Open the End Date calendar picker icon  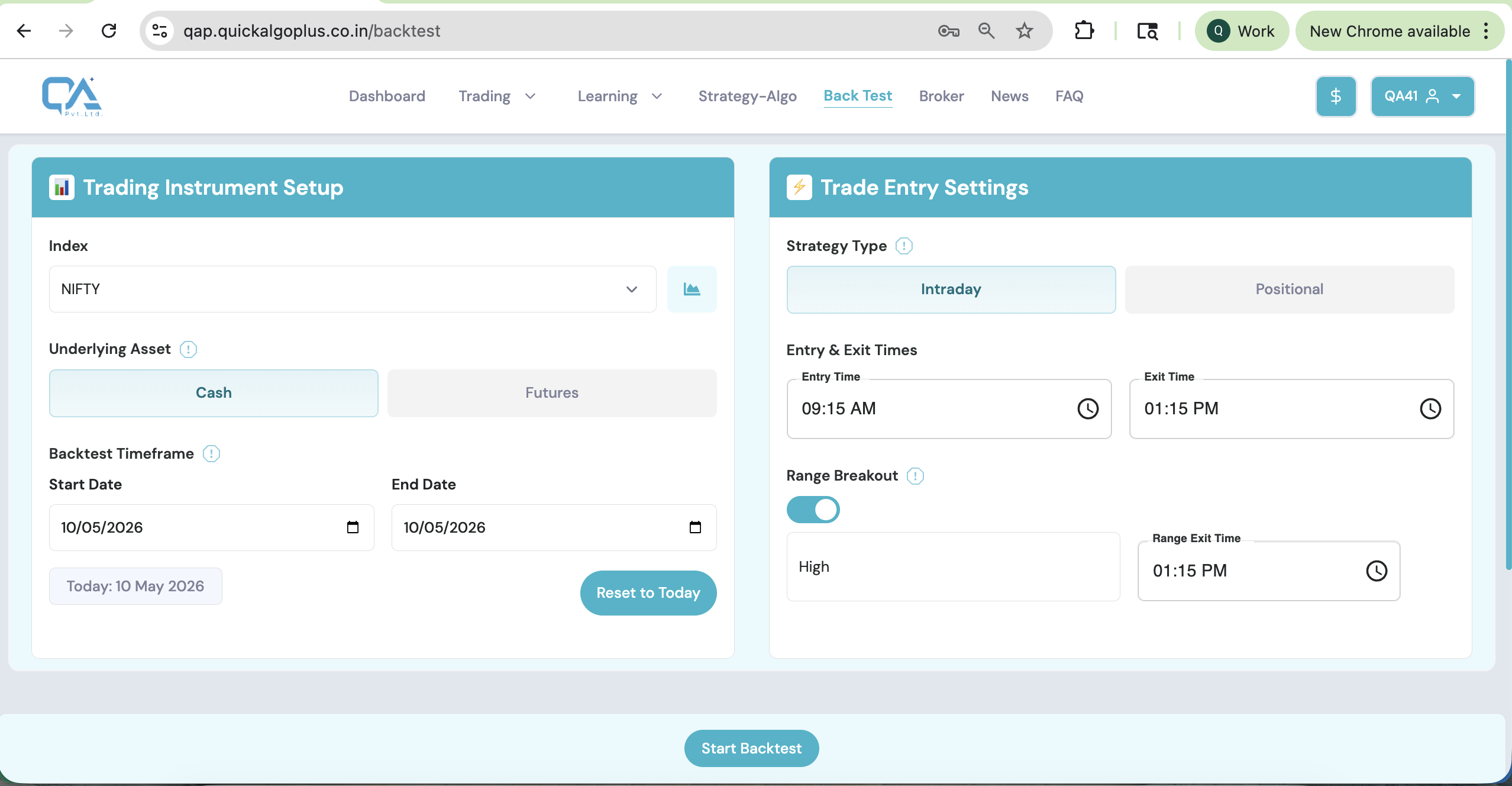click(695, 527)
